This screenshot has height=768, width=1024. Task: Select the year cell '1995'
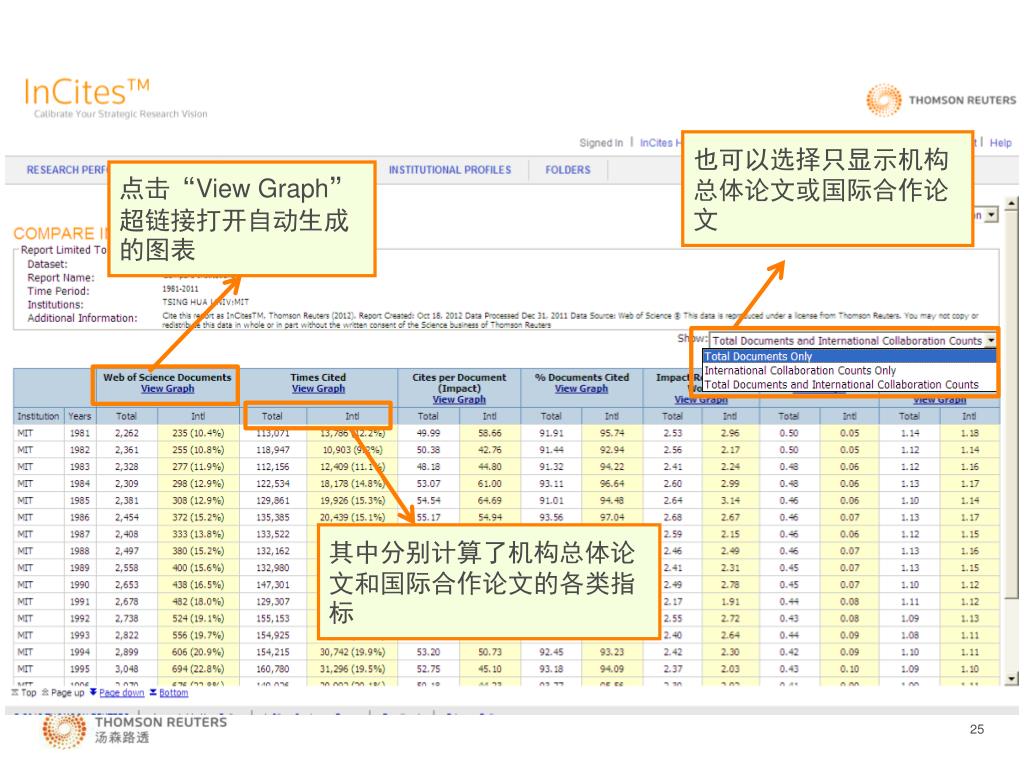(x=80, y=669)
